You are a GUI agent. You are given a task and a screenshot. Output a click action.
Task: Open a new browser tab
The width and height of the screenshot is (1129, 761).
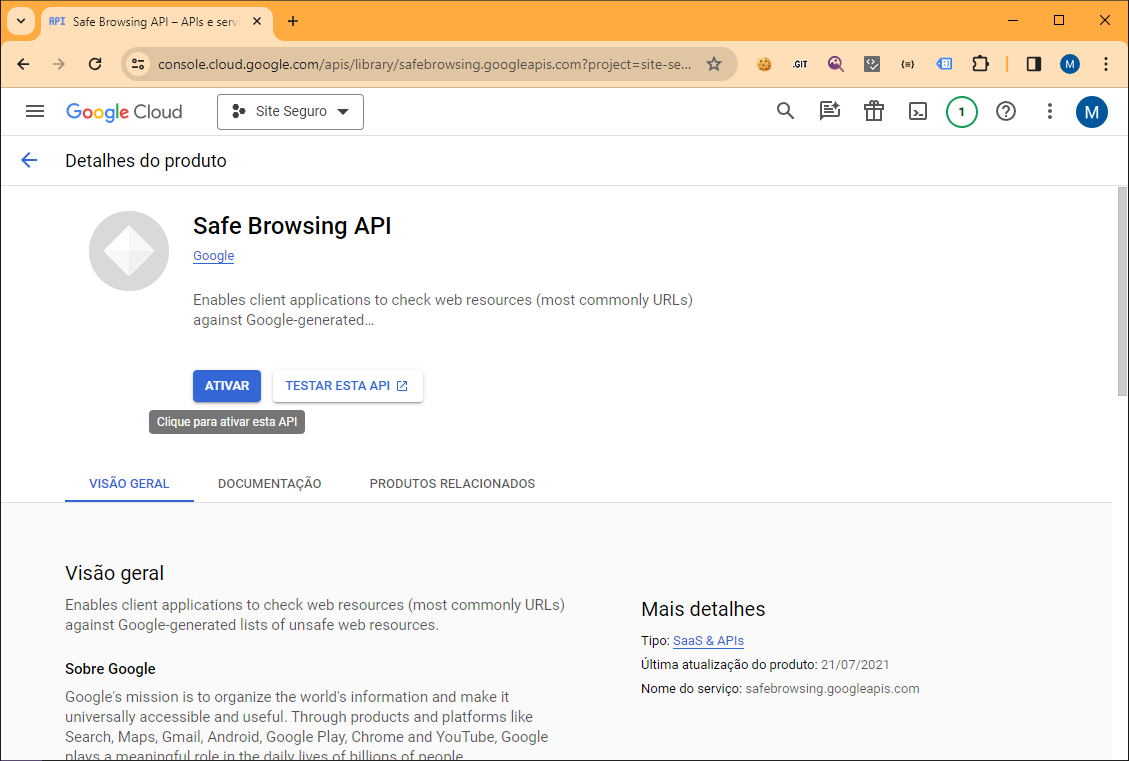click(x=292, y=22)
